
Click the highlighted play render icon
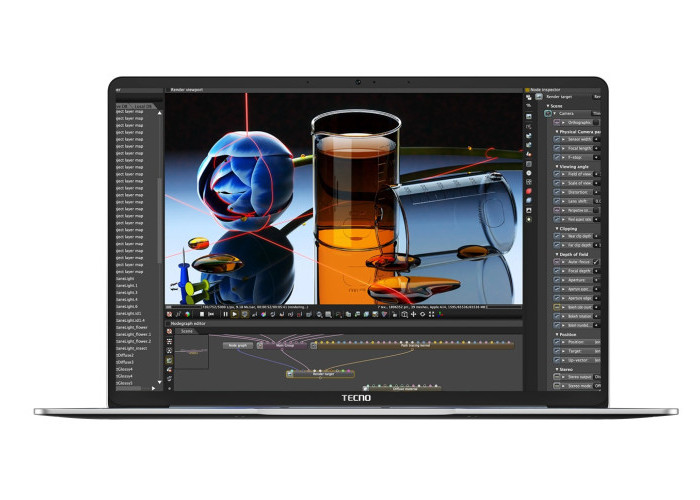(x=235, y=314)
